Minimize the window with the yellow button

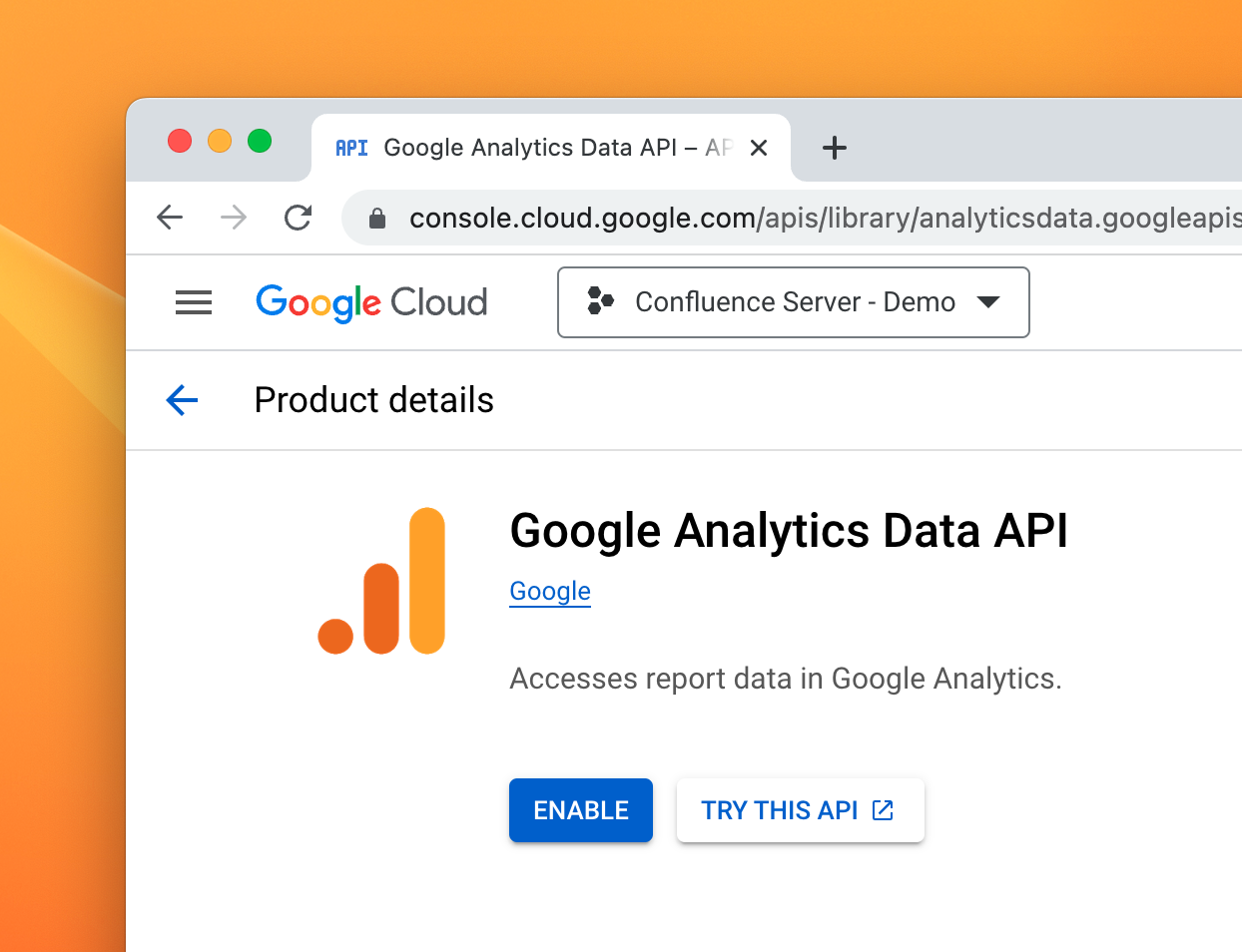coord(220,141)
